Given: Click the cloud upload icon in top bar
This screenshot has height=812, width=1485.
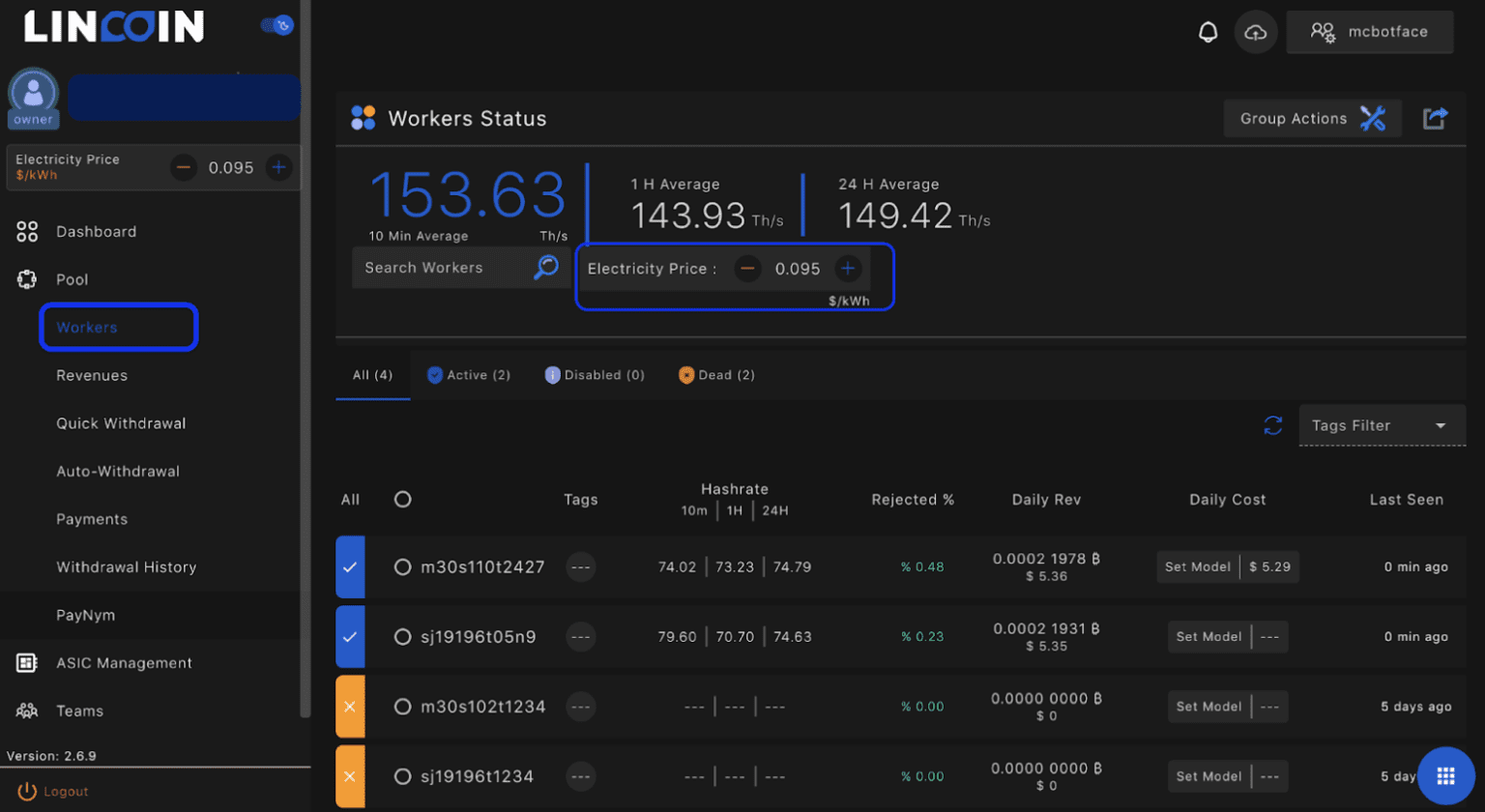Looking at the screenshot, I should point(1256,31).
